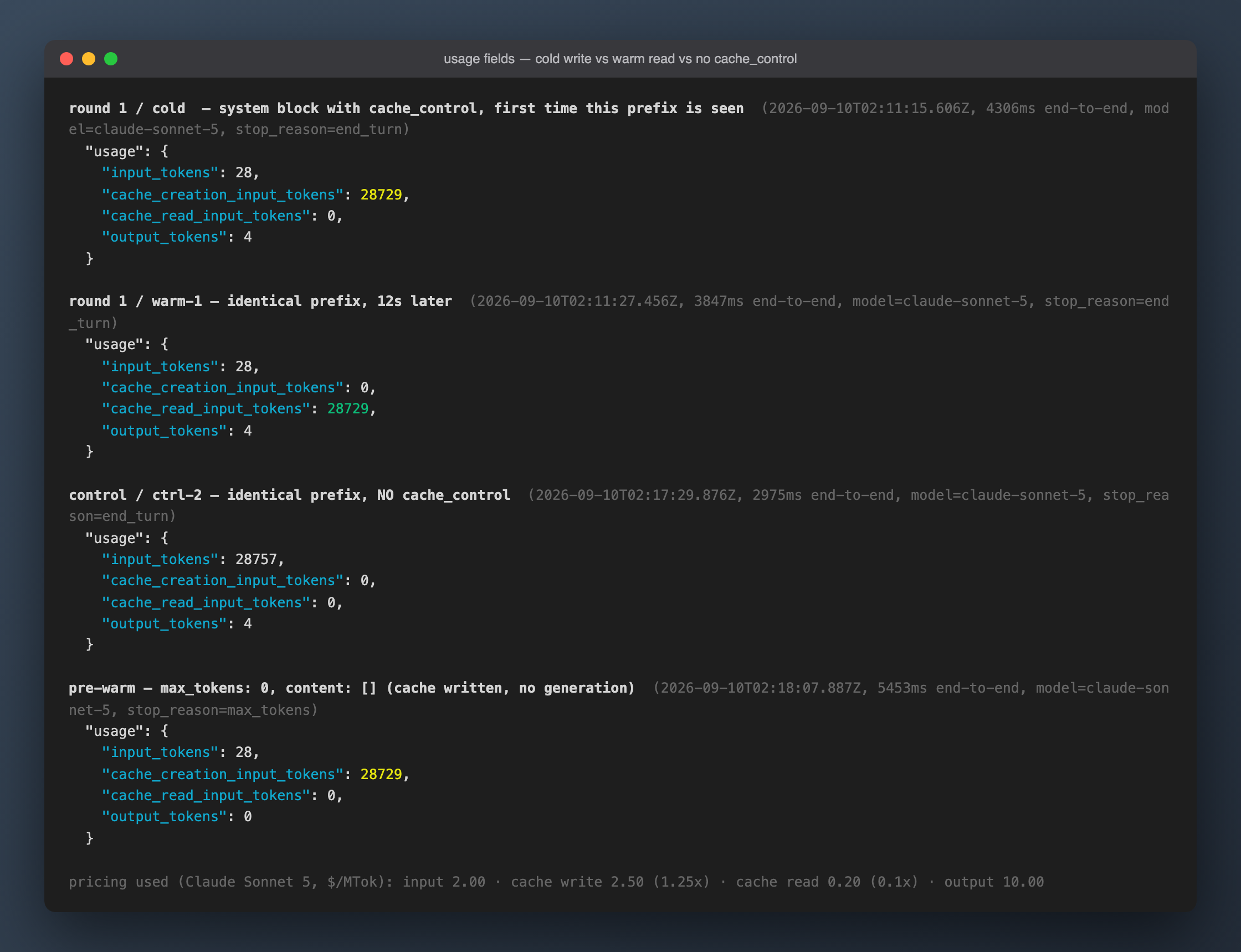Click '2975ms end-to-end' latency text
This screenshot has height=952, width=1241.
pos(823,495)
